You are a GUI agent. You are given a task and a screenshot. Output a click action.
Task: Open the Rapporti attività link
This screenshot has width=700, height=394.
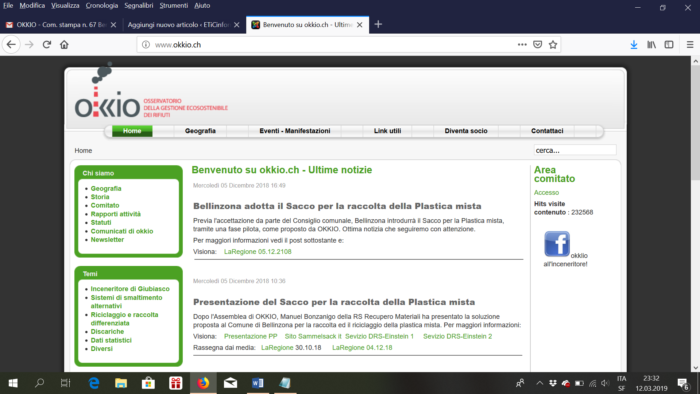click(116, 214)
